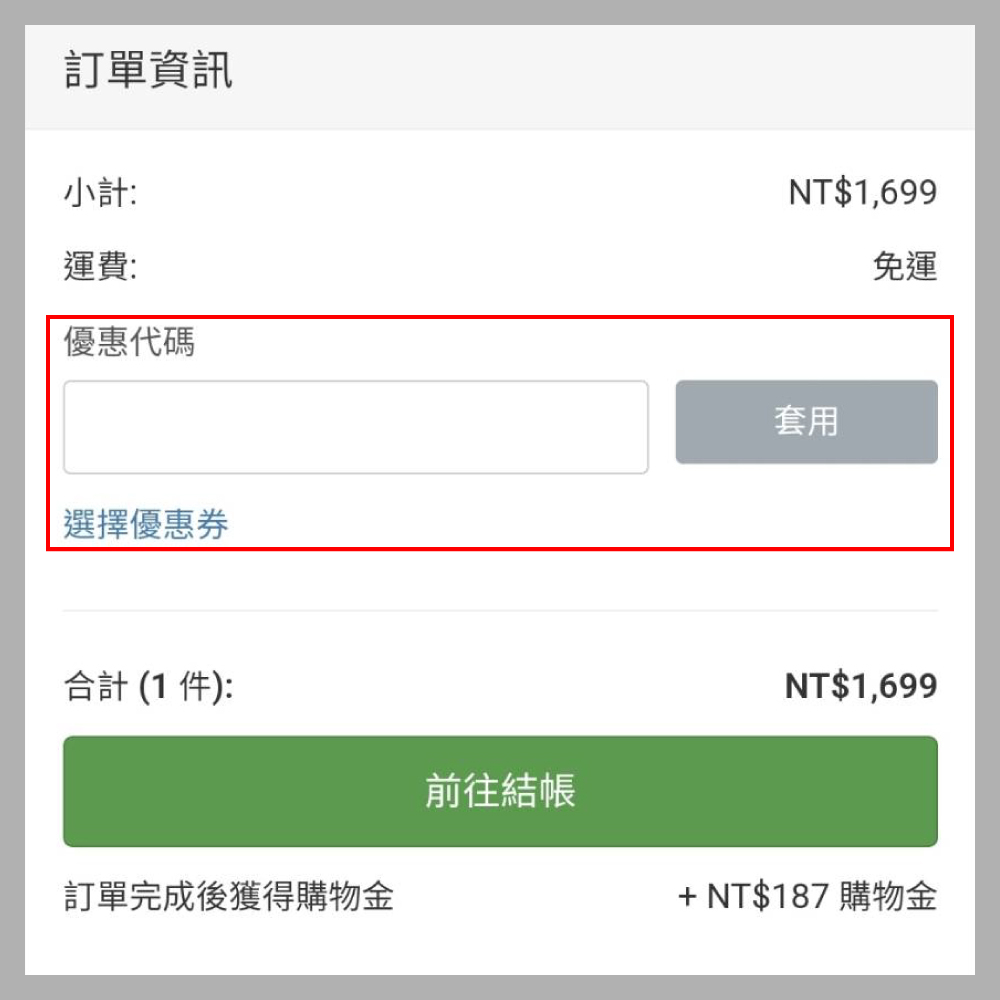Click the colon after the 運費 label
Viewport: 1000px width, 1000px height.
click(x=132, y=268)
